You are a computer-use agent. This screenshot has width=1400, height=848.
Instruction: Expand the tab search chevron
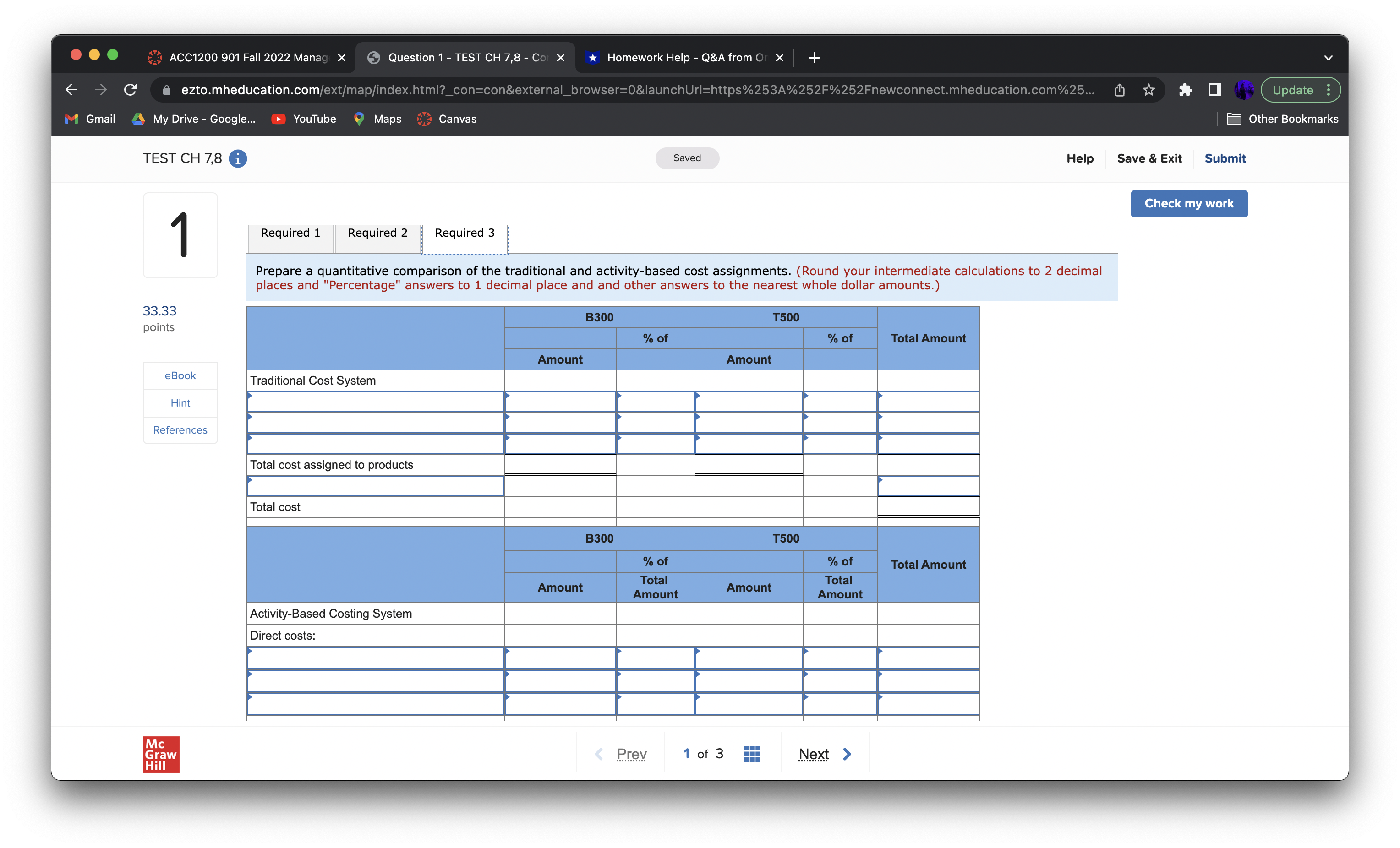pyautogui.click(x=1328, y=57)
